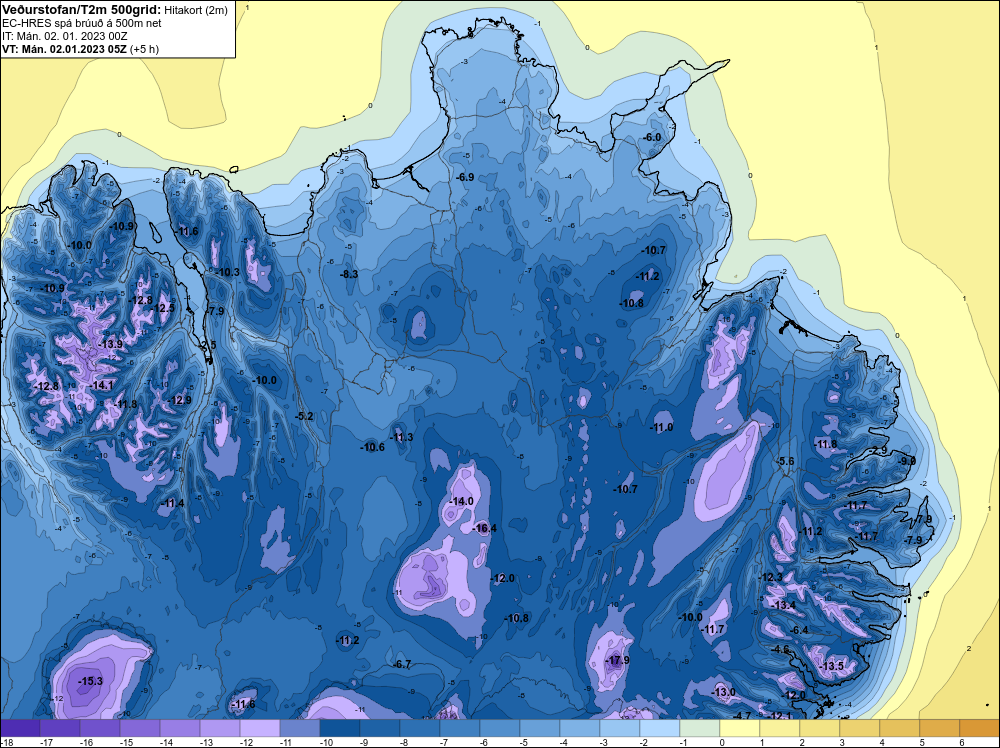The image size is (1000, 748).
Task: Select the legend swatch between 3 and 4
Action: pyautogui.click(x=860, y=728)
